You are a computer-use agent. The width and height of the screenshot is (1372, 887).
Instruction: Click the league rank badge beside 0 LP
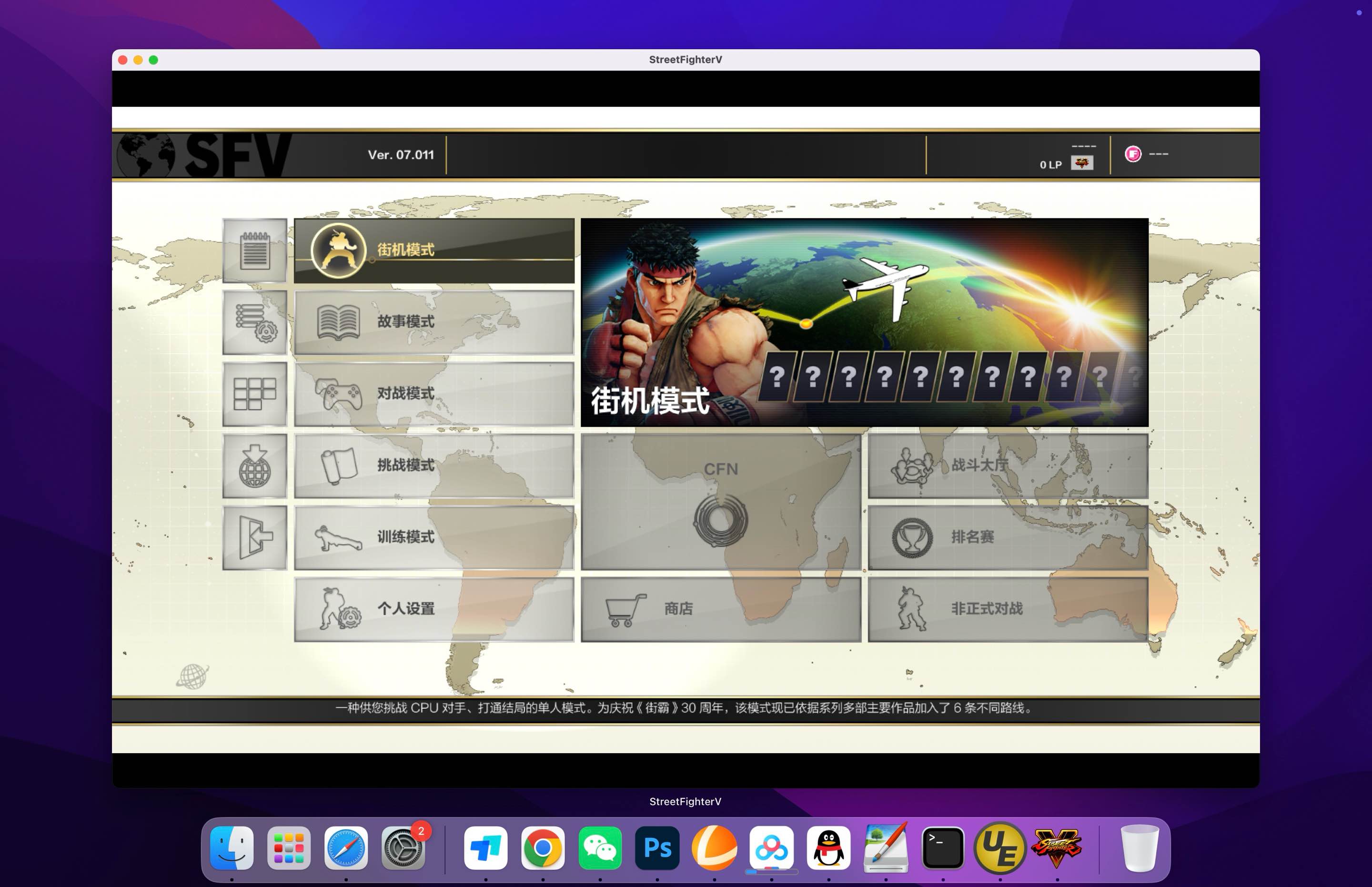pyautogui.click(x=1082, y=163)
